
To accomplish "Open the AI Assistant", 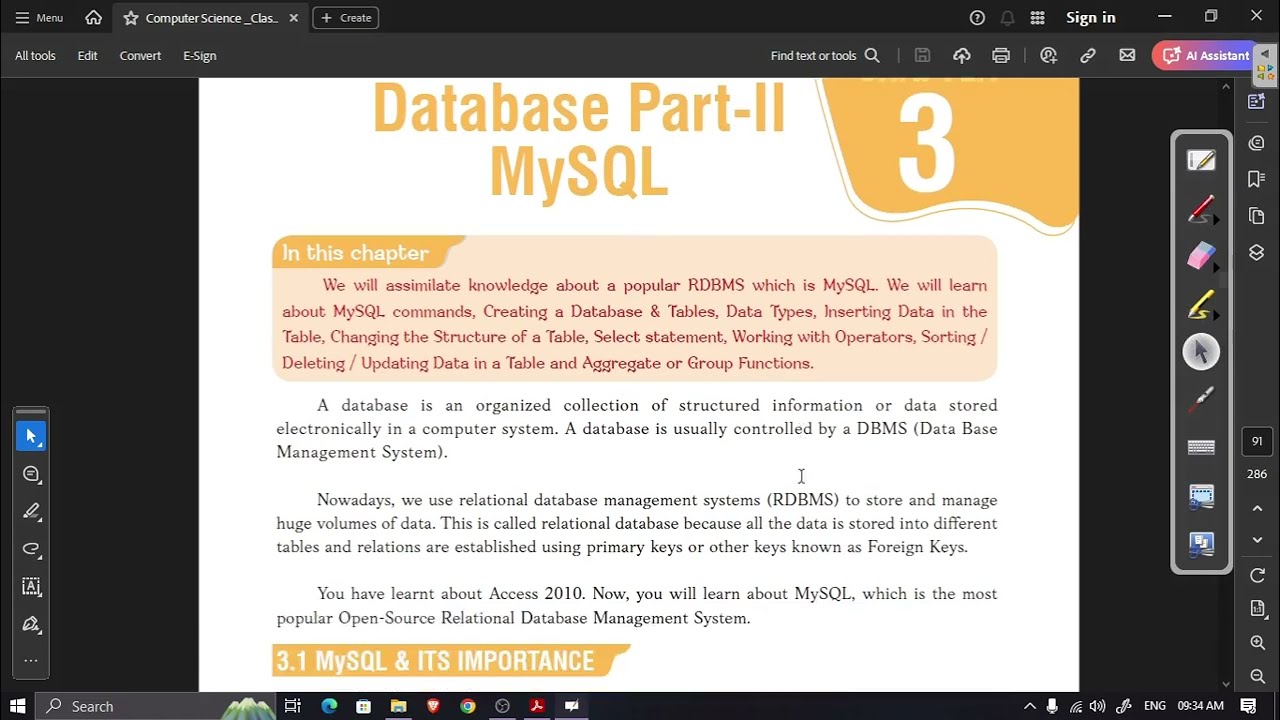I will pyautogui.click(x=1205, y=56).
